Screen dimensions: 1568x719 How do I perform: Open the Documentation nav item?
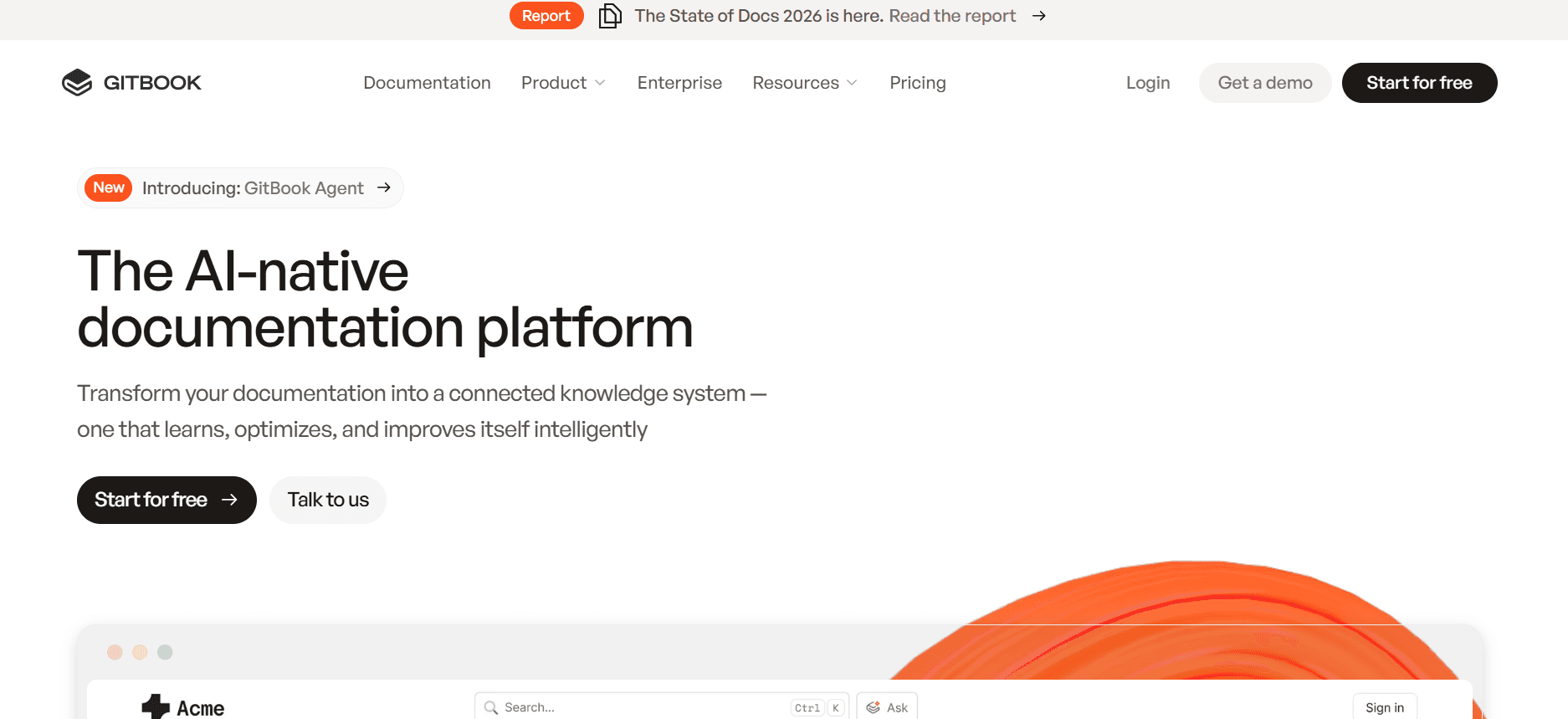point(427,83)
